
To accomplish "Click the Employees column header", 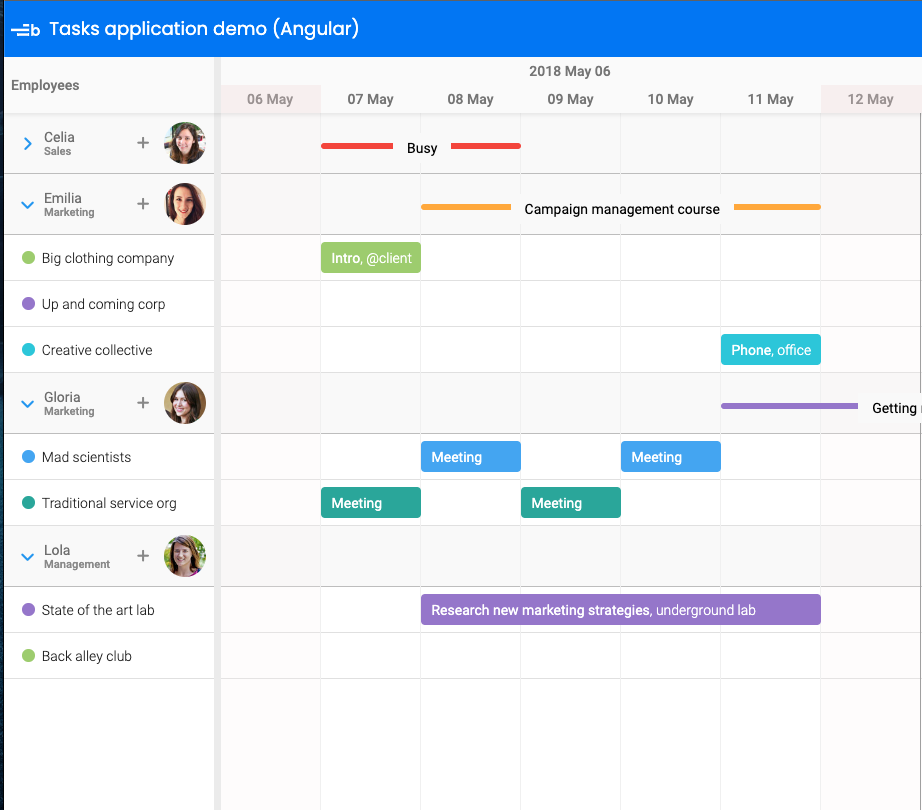I will click(x=45, y=86).
